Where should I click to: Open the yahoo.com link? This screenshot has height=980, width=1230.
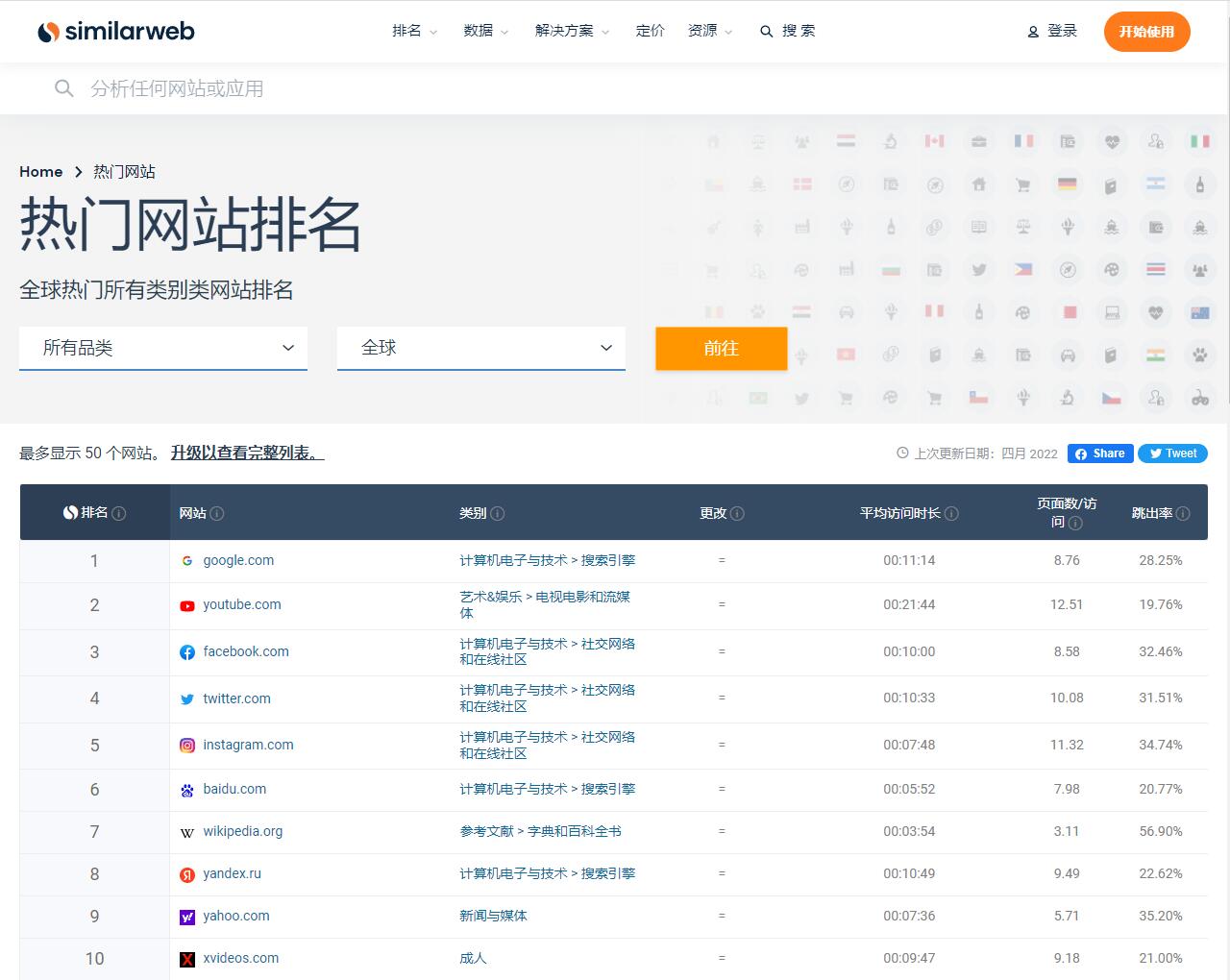236,916
